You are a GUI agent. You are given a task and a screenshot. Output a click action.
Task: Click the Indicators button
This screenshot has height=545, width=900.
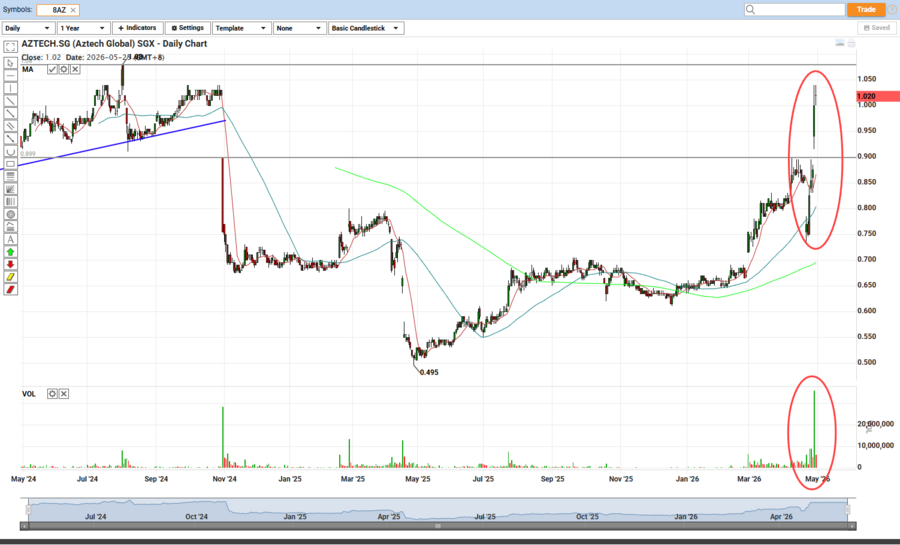(137, 28)
